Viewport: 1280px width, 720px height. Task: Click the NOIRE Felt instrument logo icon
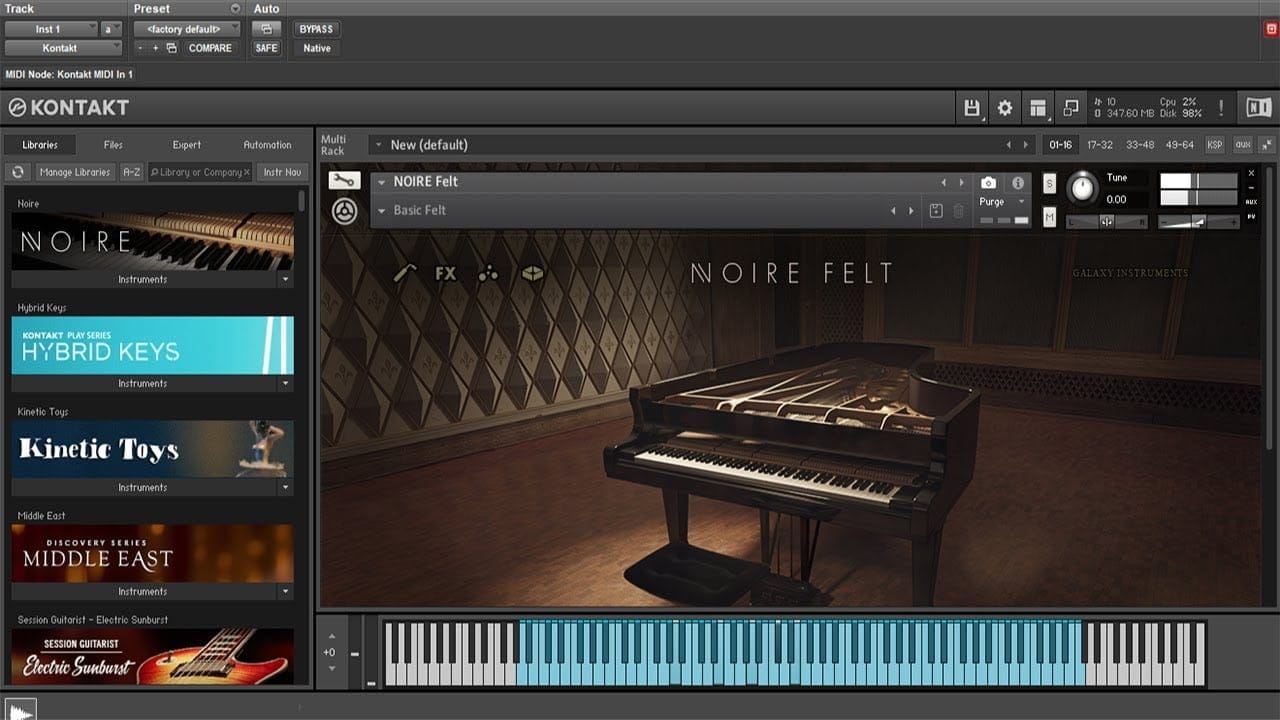click(x=344, y=211)
